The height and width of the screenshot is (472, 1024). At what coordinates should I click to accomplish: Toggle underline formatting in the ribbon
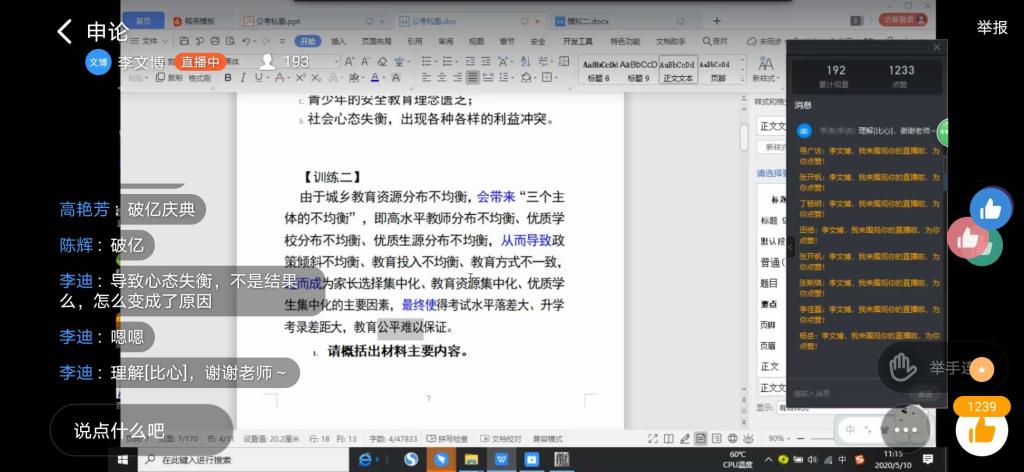(x=256, y=77)
